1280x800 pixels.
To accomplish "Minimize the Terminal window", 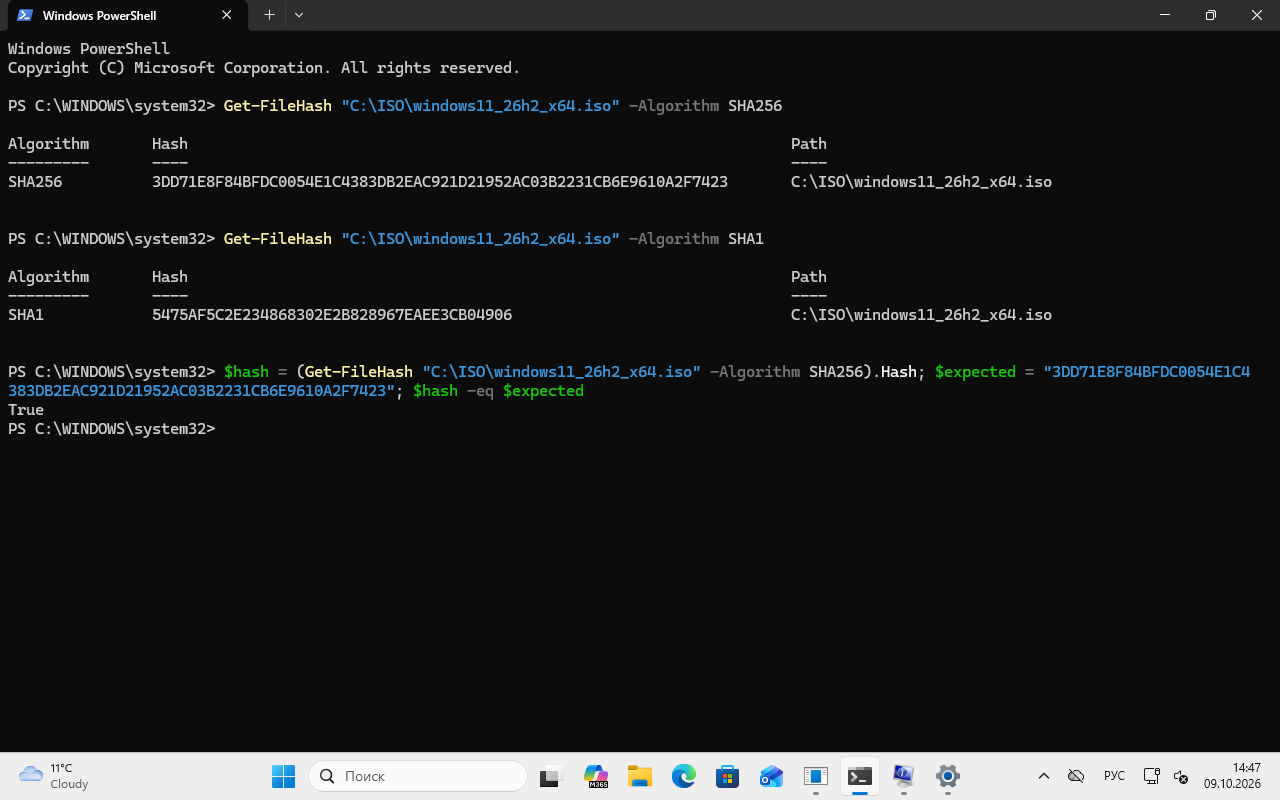I will pyautogui.click(x=1165, y=15).
